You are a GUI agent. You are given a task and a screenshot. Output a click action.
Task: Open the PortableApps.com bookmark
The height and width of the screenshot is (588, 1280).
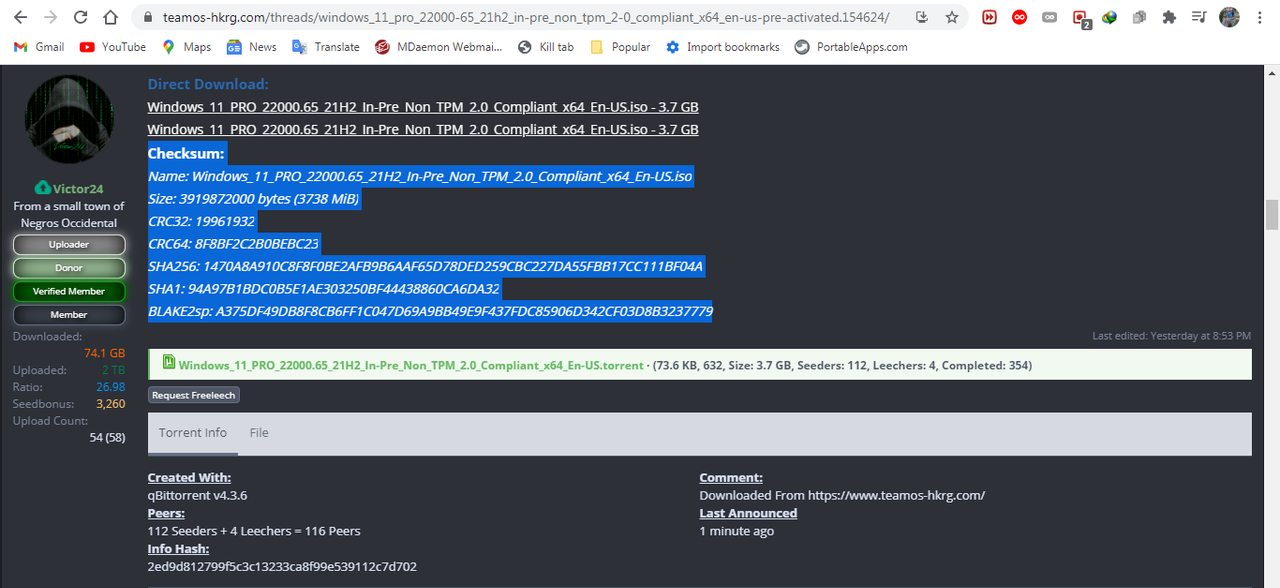[851, 47]
